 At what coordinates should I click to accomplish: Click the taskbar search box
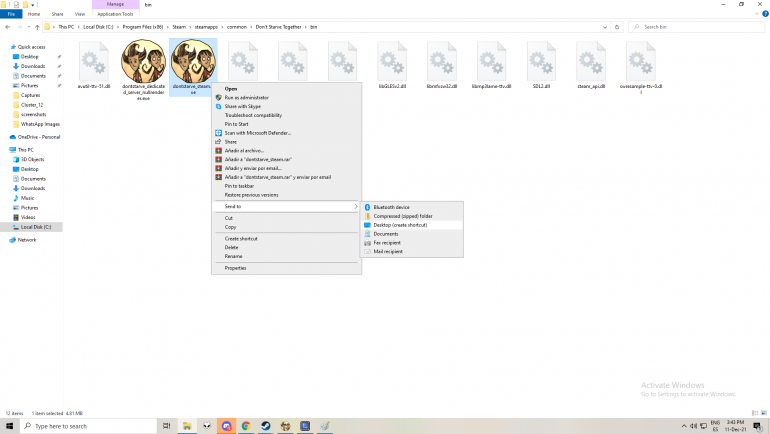tap(88, 426)
